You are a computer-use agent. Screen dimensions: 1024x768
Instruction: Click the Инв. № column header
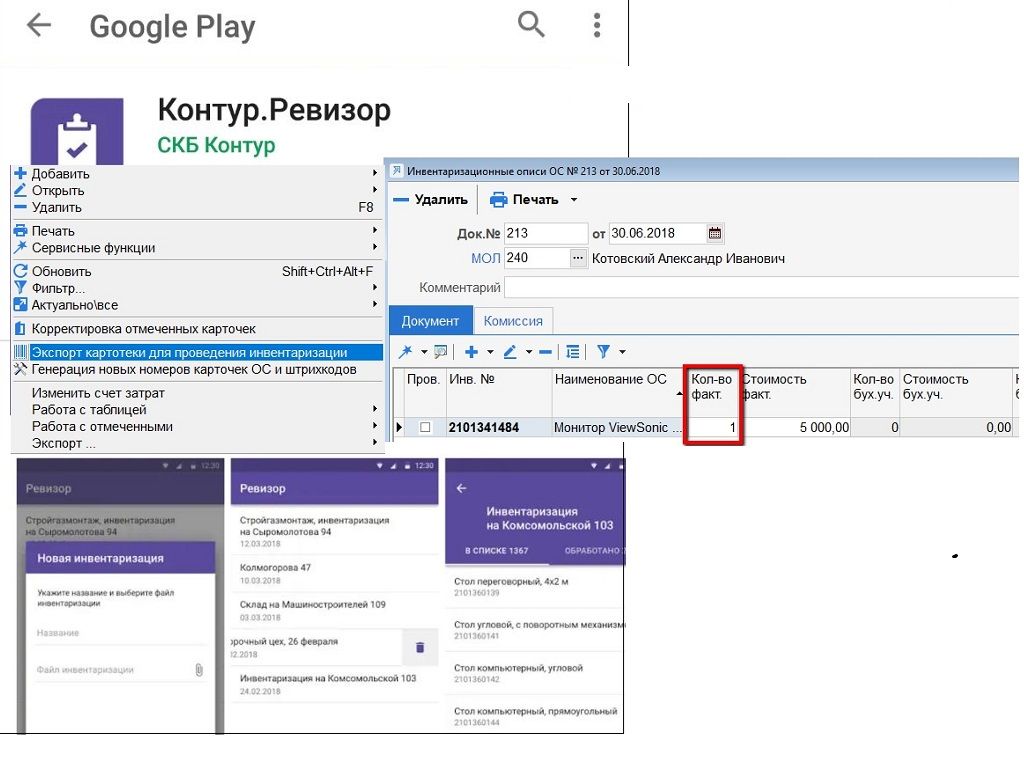(500, 392)
